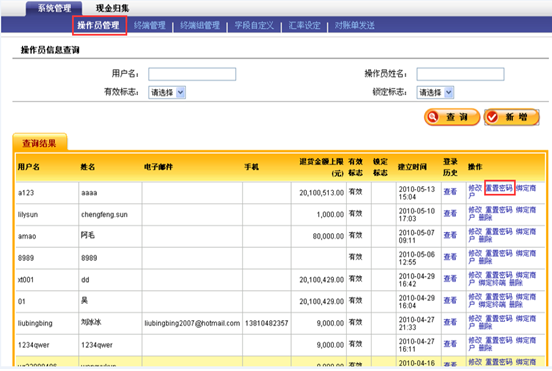Delete the amao operator
This screenshot has height=371, width=552.
coord(485,239)
